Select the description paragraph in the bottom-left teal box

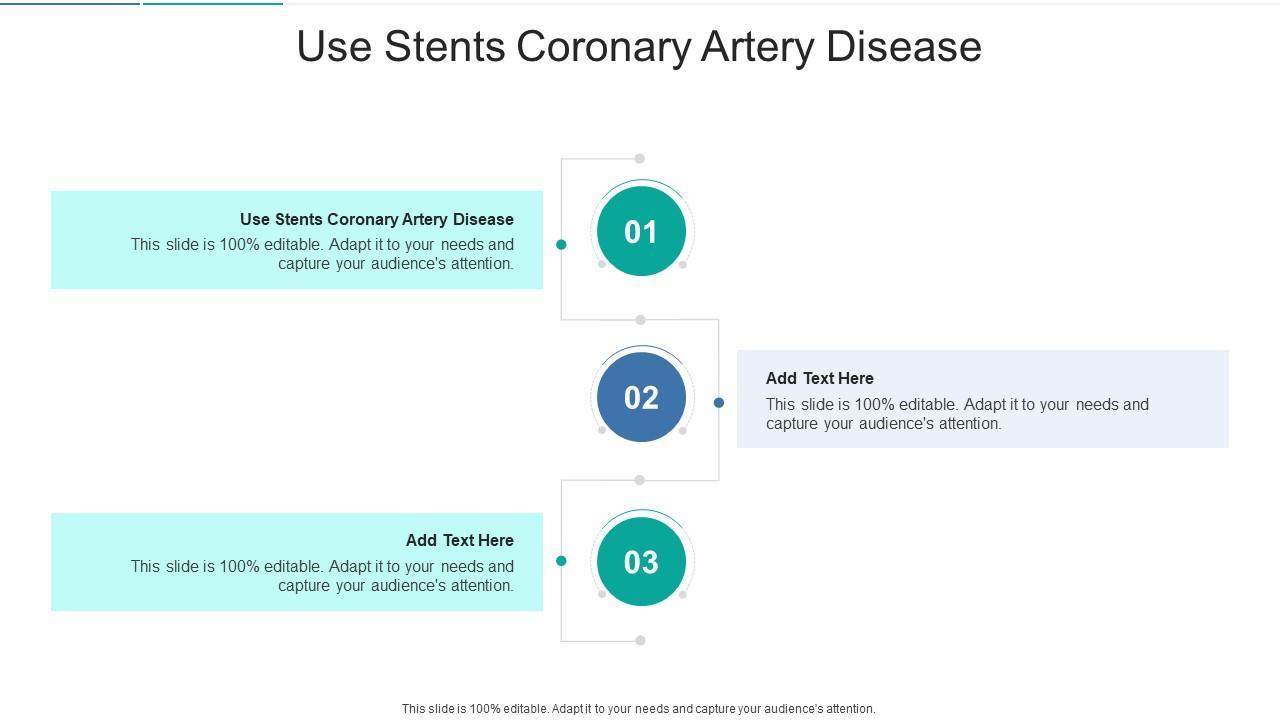pyautogui.click(x=322, y=576)
